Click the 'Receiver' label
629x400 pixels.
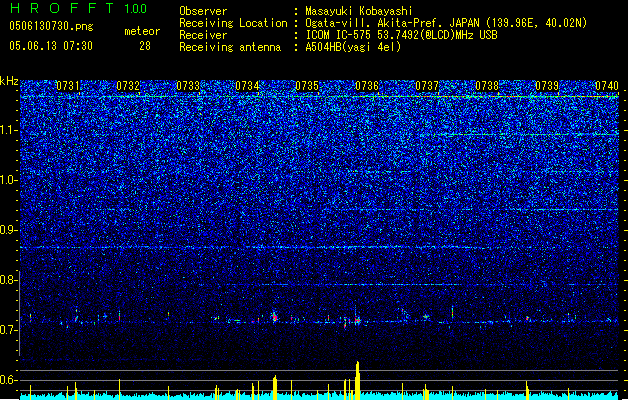(x=203, y=35)
